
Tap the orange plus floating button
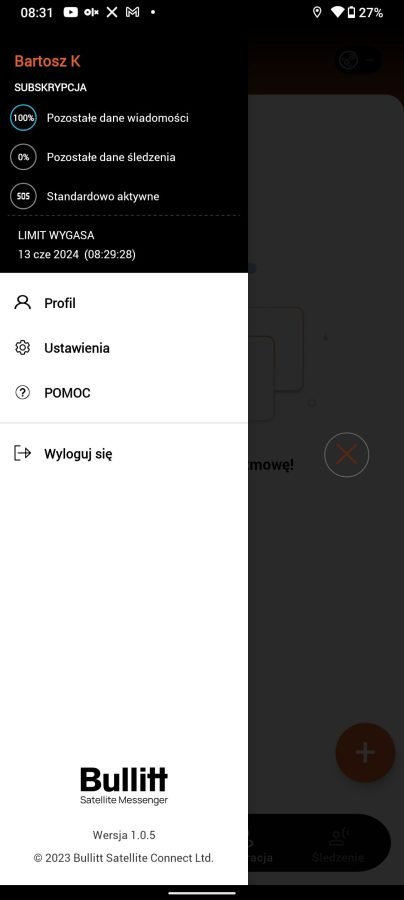(365, 752)
